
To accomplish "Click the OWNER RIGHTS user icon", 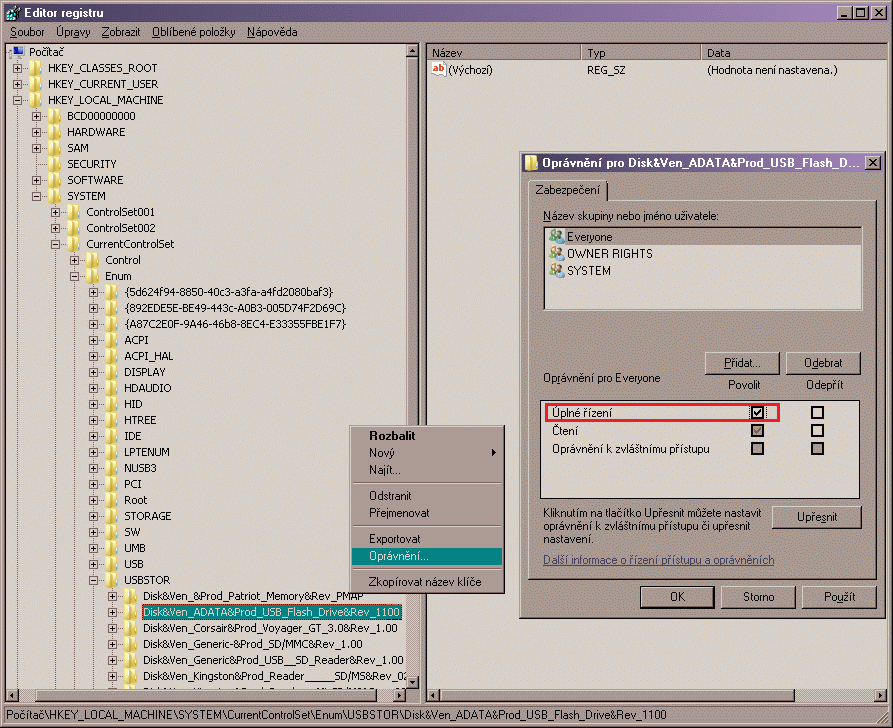I will [556, 254].
